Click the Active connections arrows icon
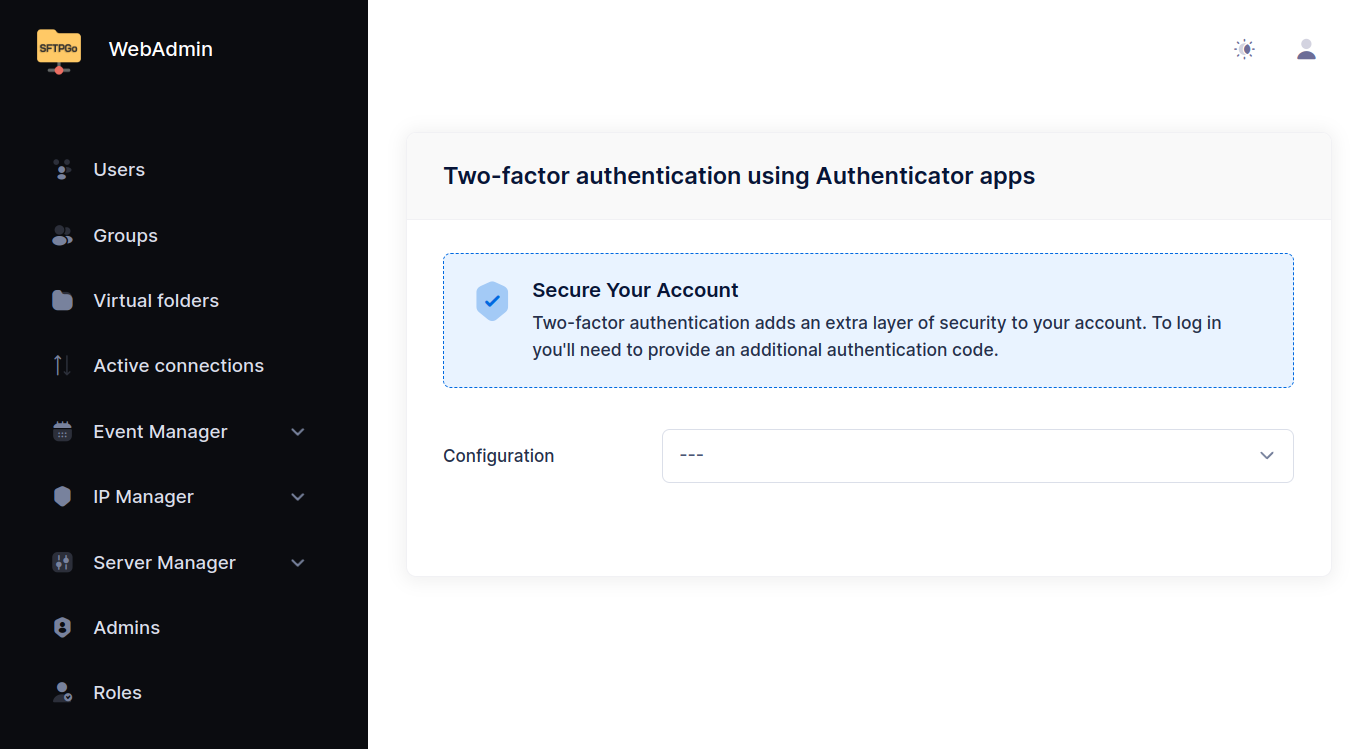 pos(62,366)
